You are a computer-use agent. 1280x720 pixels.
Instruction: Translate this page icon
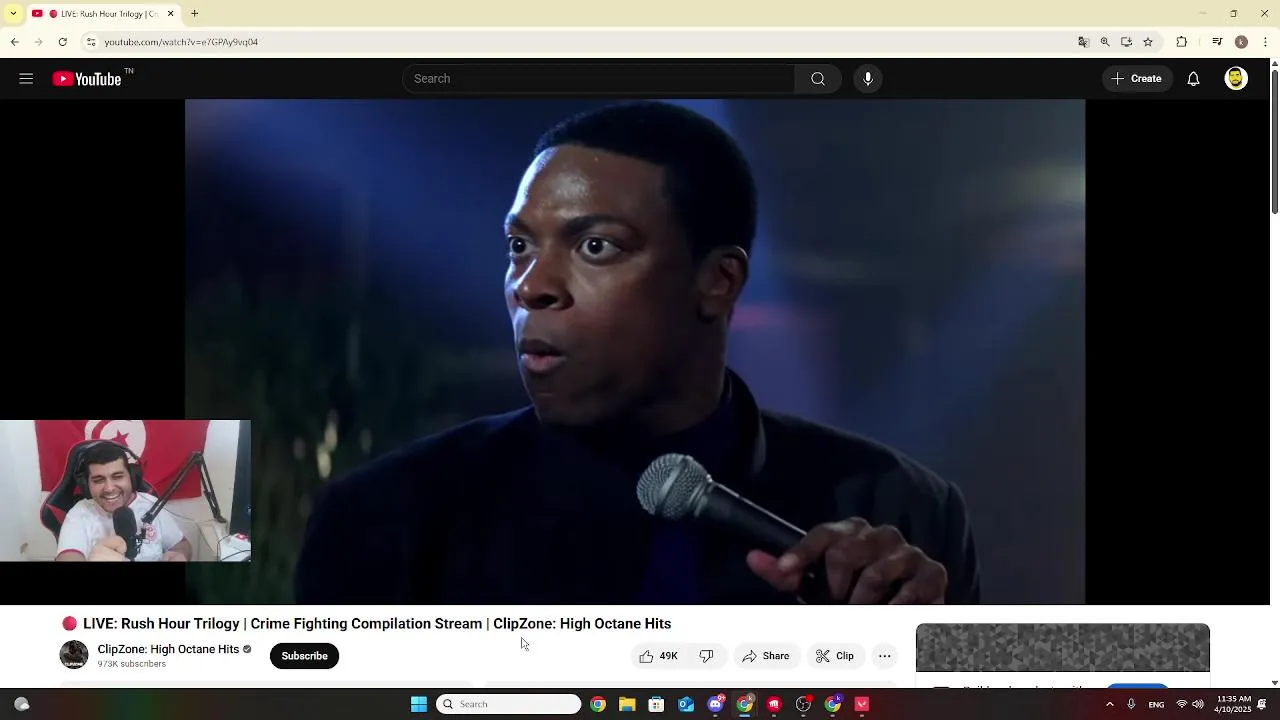coord(1083,42)
